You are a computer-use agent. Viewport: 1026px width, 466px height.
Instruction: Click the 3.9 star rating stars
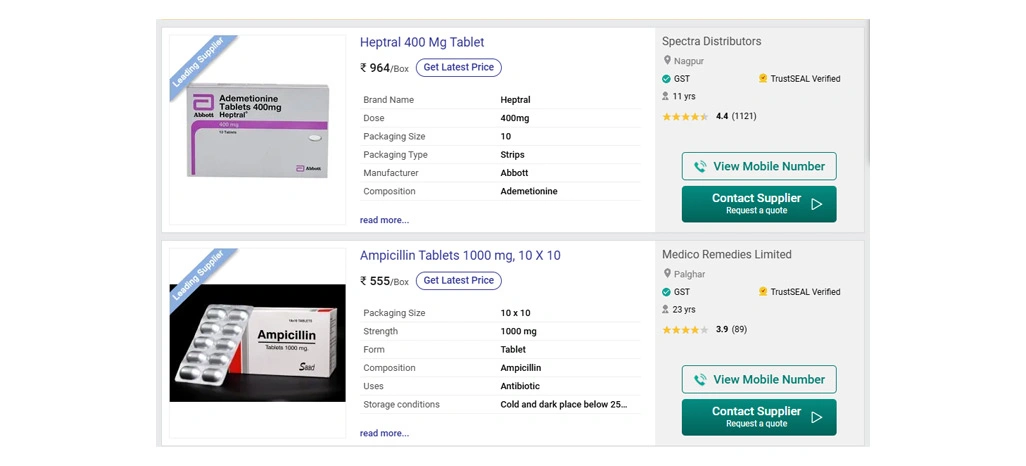(685, 330)
